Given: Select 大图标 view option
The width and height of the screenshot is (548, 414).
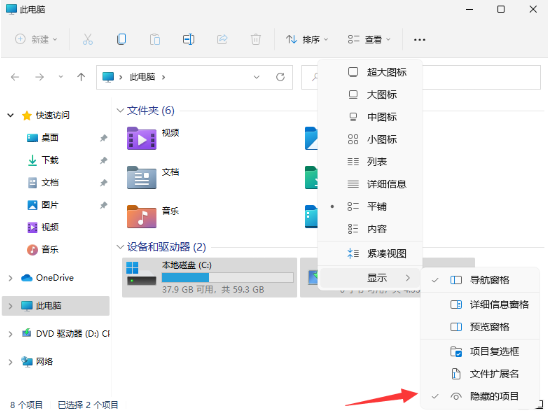Looking at the screenshot, I should pos(370,94).
